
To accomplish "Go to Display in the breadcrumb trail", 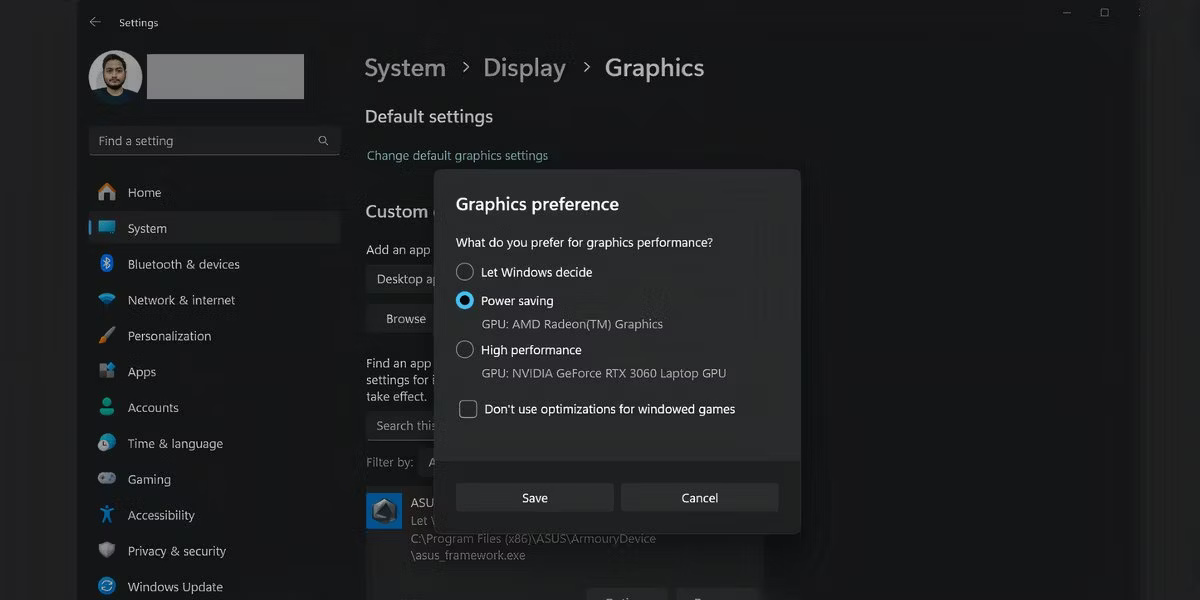I will pyautogui.click(x=524, y=67).
